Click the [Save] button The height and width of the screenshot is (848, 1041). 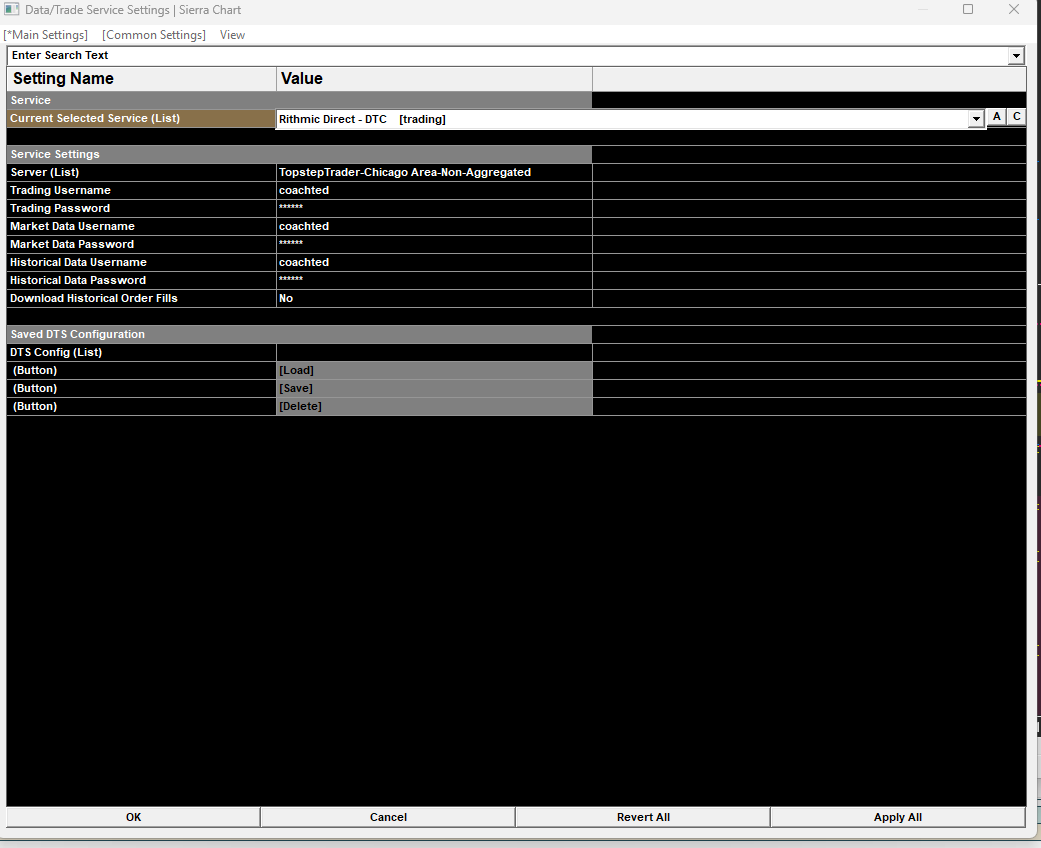coord(434,388)
